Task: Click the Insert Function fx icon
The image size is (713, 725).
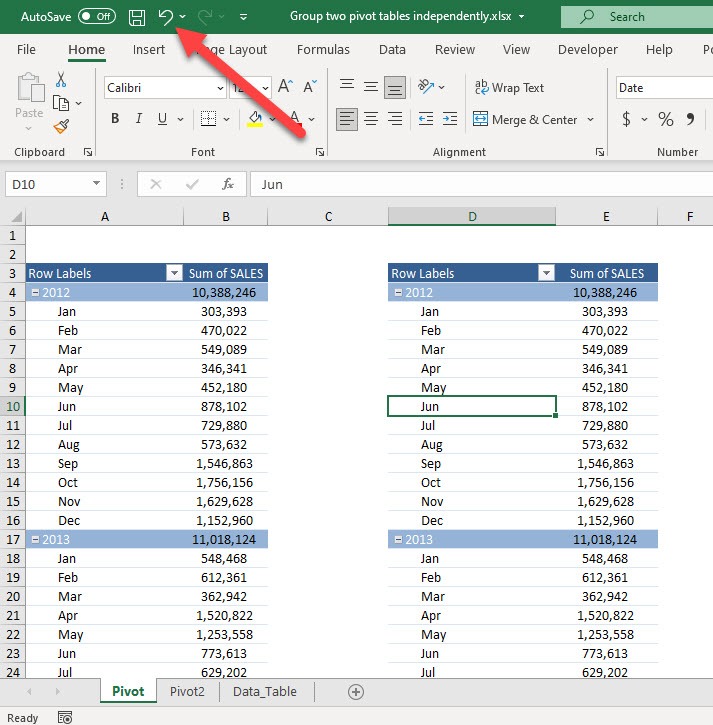Action: coord(227,184)
